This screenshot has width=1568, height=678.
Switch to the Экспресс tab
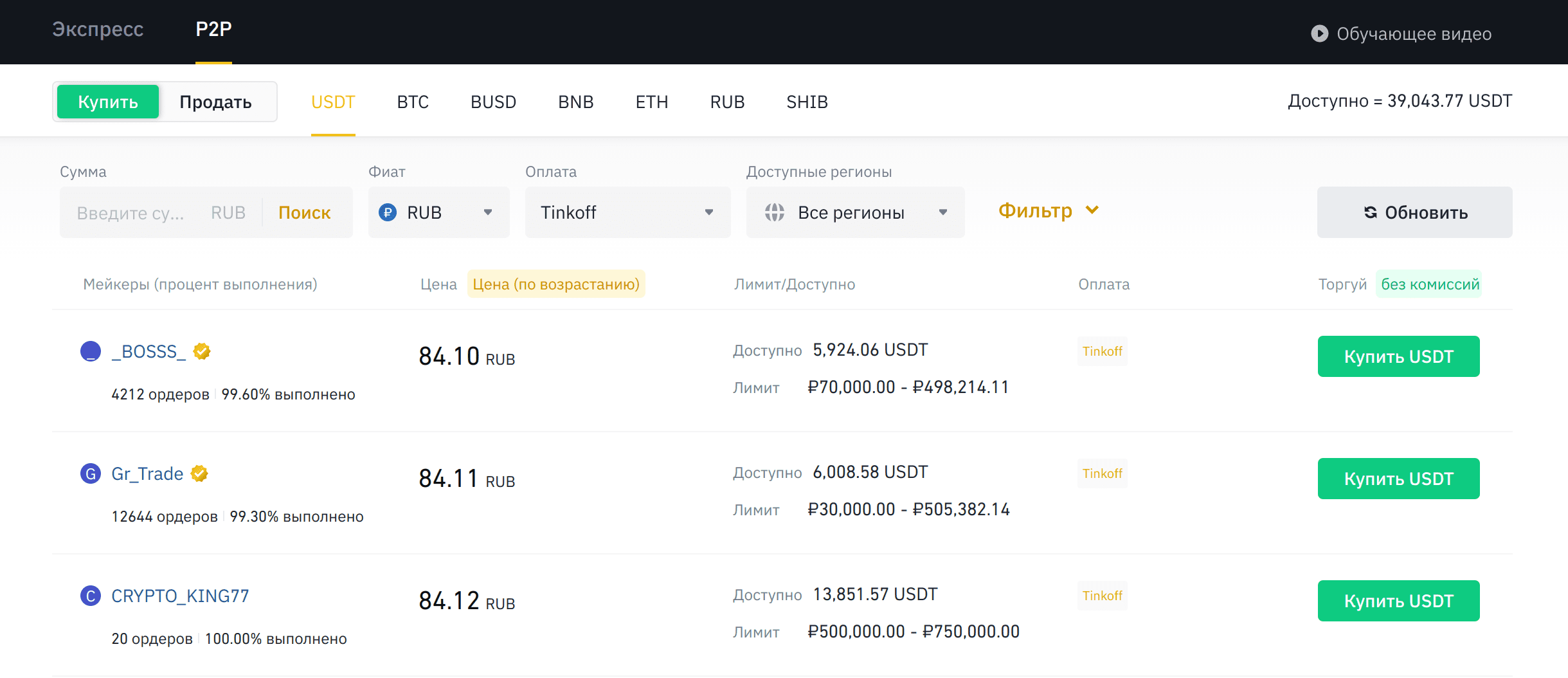coord(98,29)
